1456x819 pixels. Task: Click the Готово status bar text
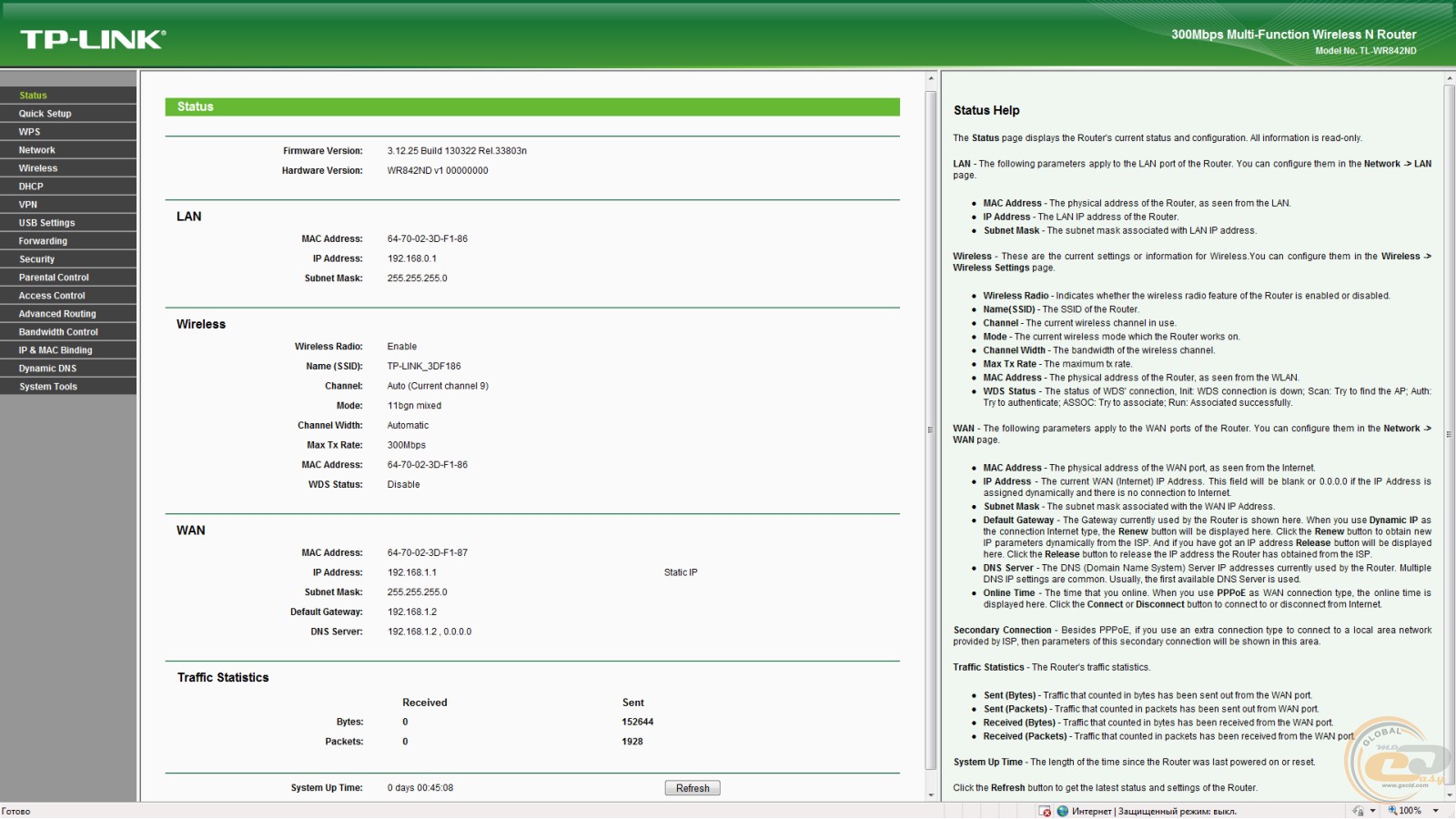15,812
